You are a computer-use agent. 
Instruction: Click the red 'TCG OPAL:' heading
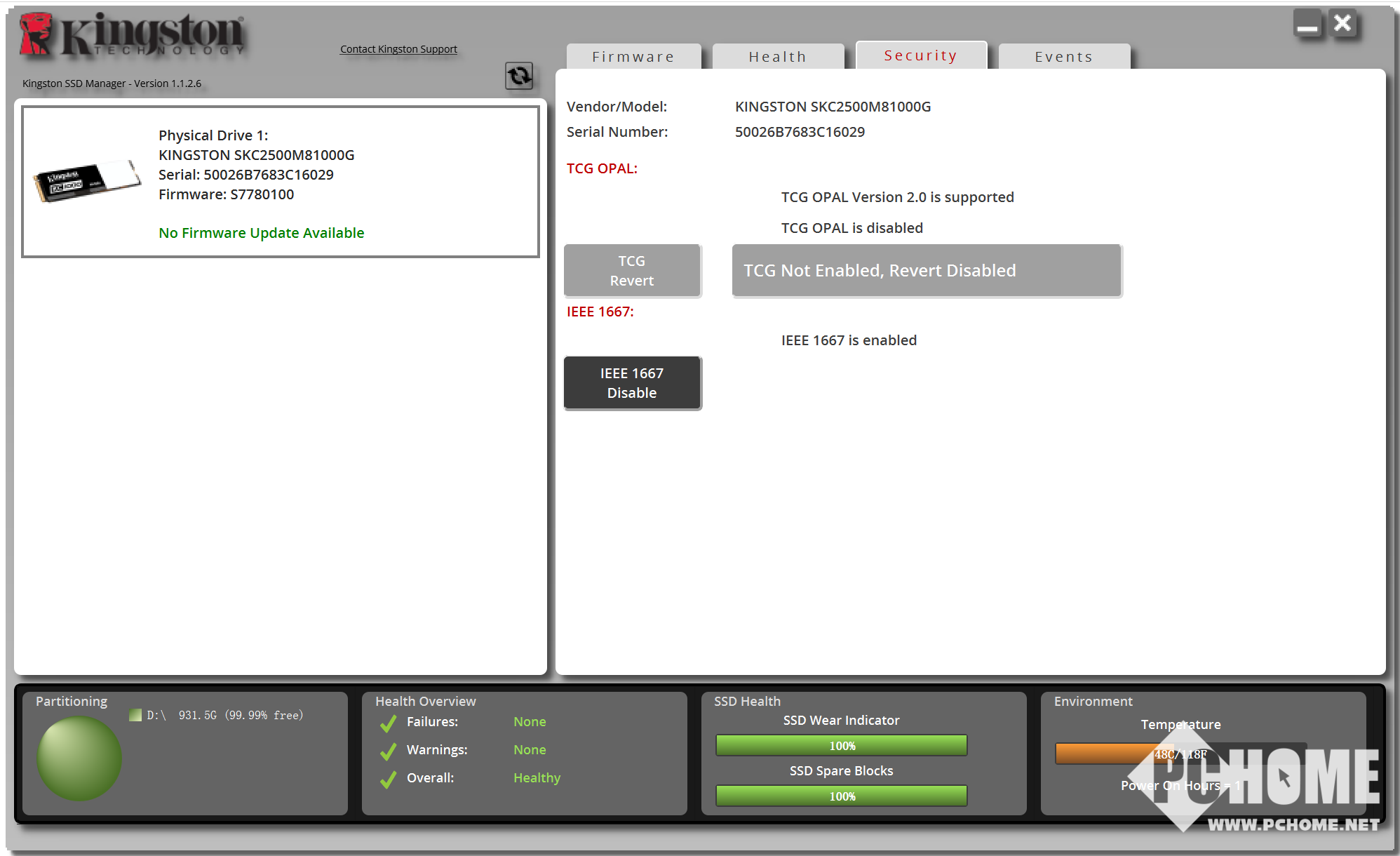602,168
